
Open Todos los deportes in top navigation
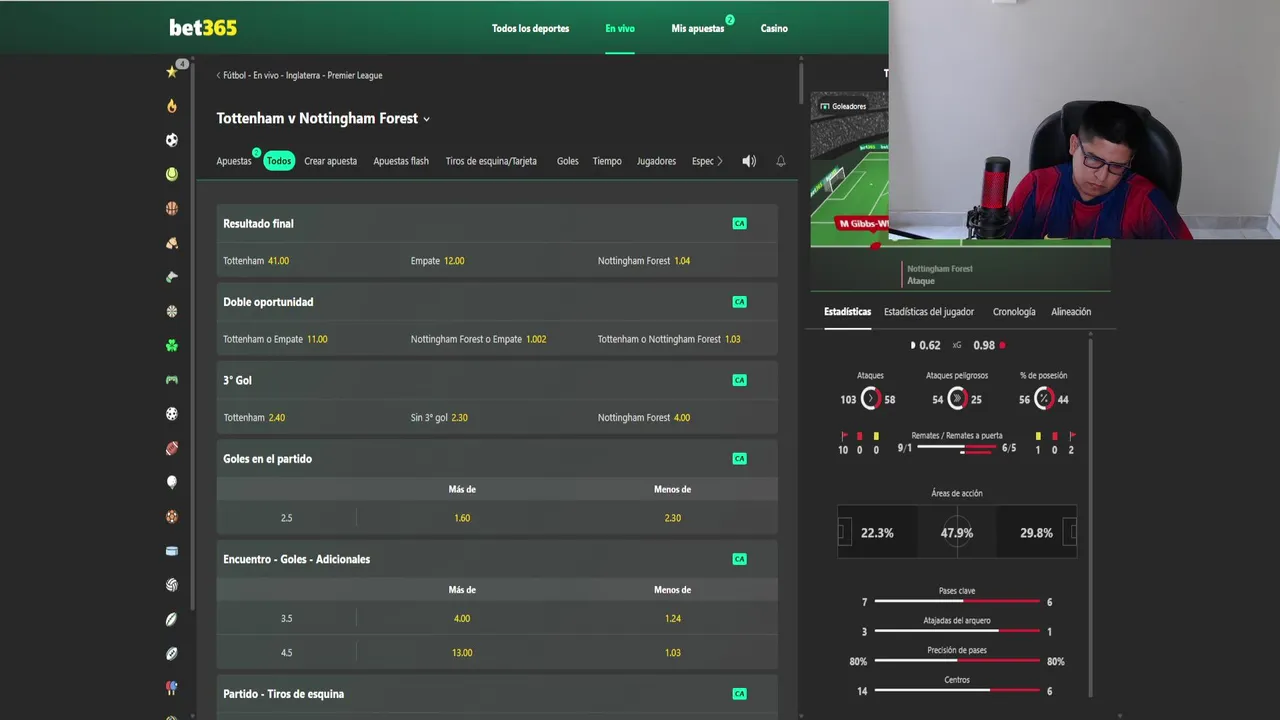click(x=530, y=28)
